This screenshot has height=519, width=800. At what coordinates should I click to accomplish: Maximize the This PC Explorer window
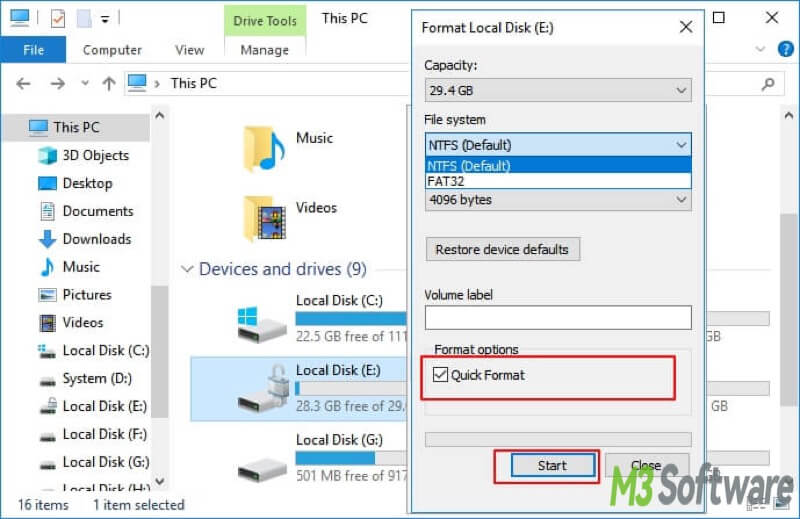point(718,18)
